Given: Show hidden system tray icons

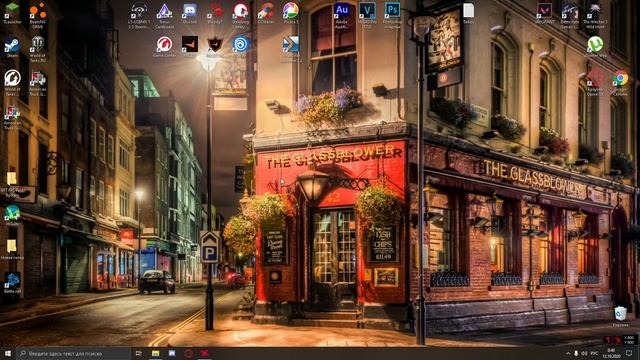Looking at the screenshot, I should 568,353.
